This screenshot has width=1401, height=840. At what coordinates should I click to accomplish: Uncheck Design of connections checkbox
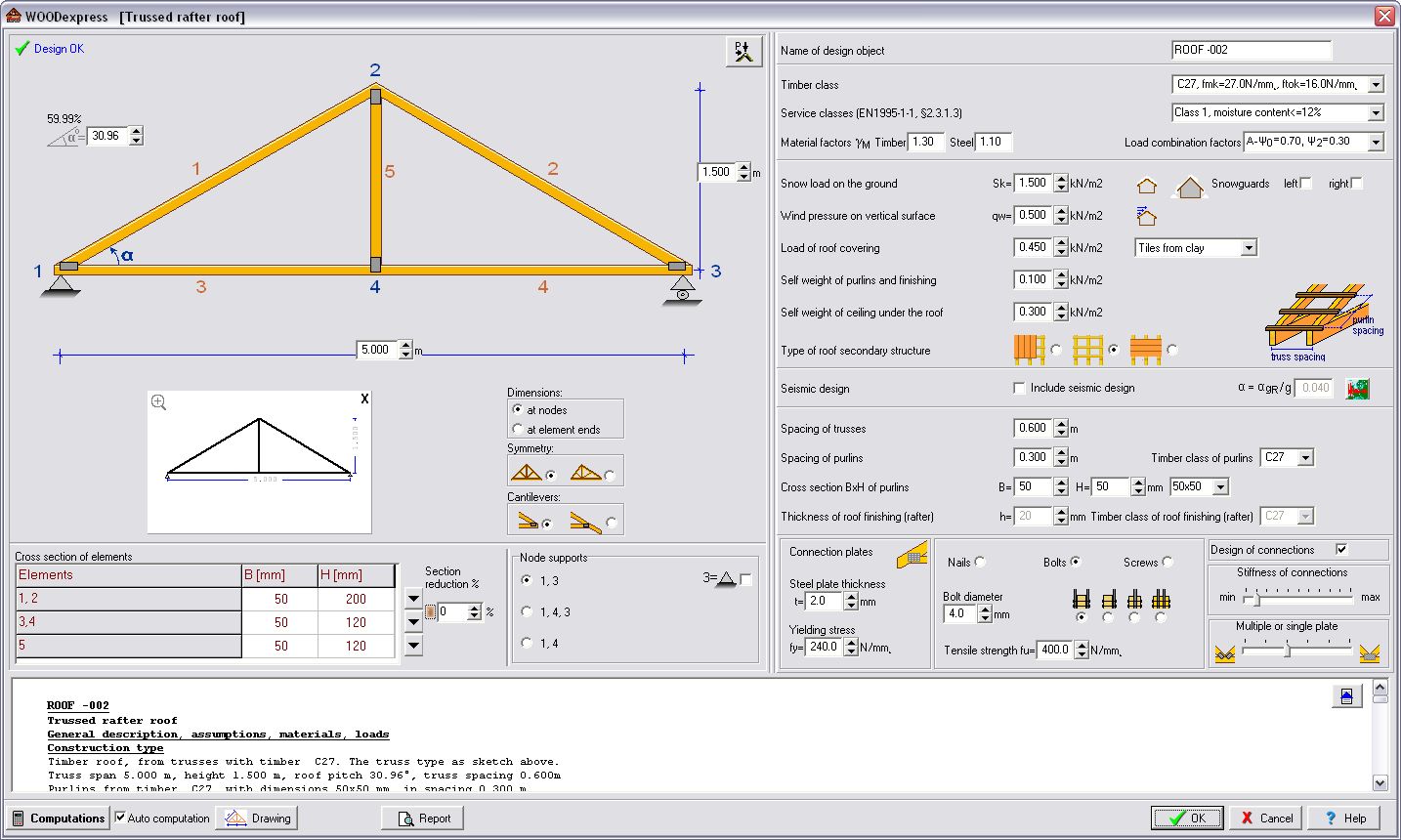[1341, 550]
